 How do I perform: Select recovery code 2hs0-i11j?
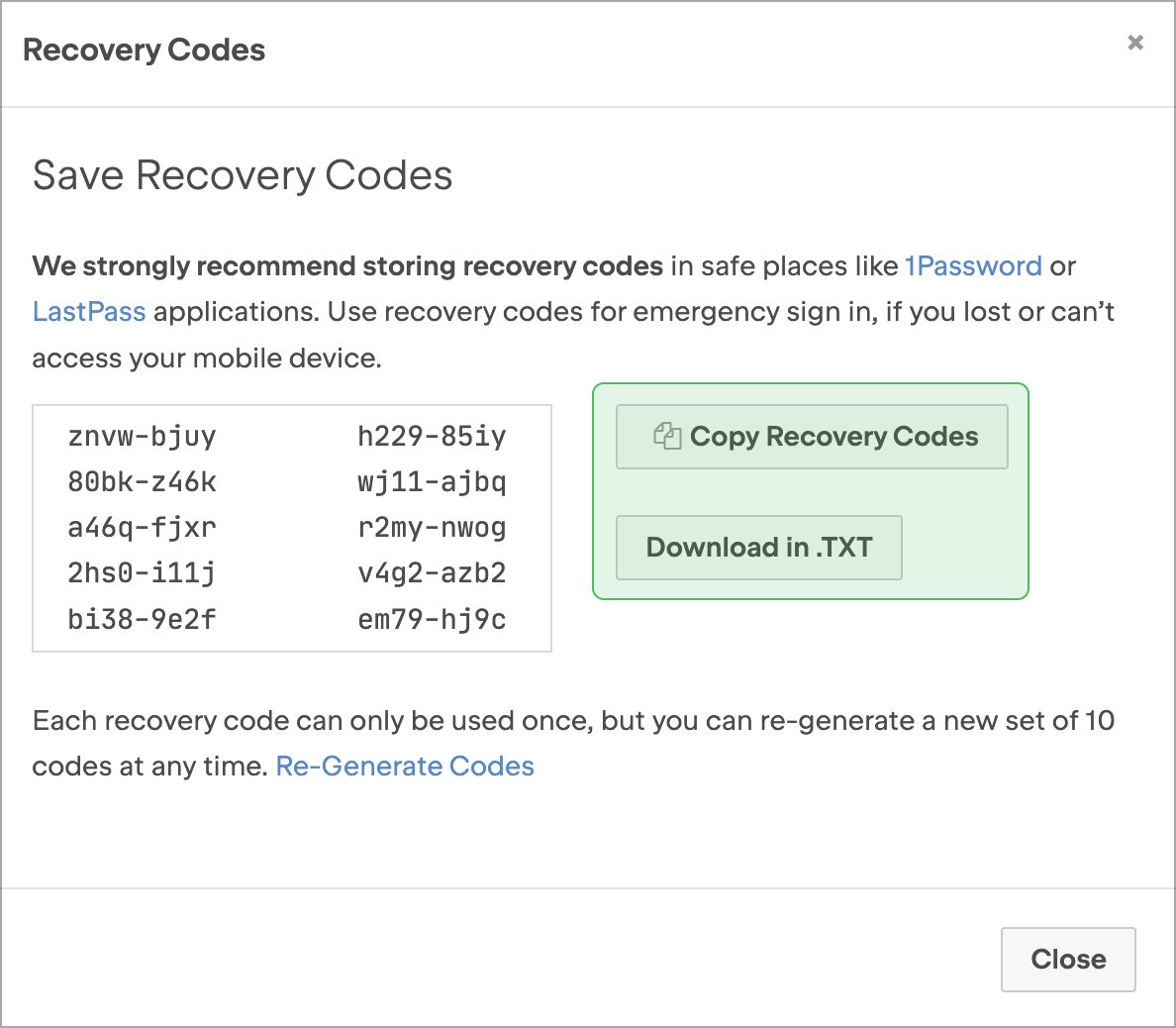coord(143,573)
